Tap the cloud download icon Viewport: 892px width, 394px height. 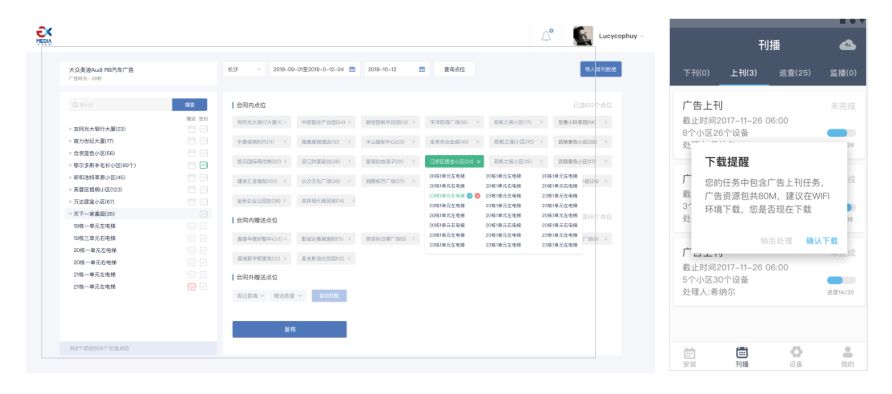point(848,45)
